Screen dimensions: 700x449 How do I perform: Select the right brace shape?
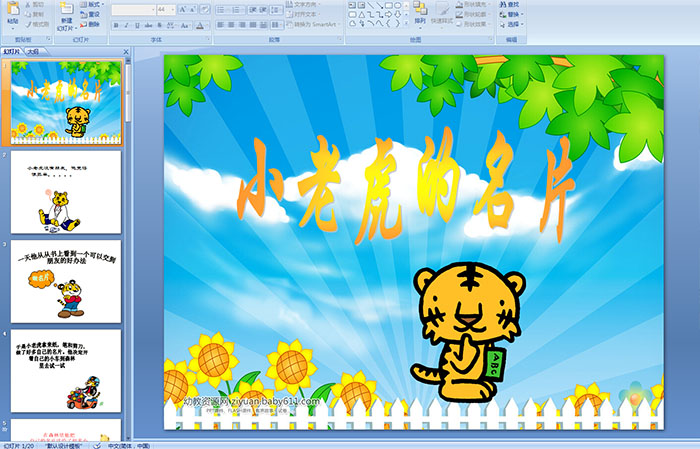click(398, 23)
